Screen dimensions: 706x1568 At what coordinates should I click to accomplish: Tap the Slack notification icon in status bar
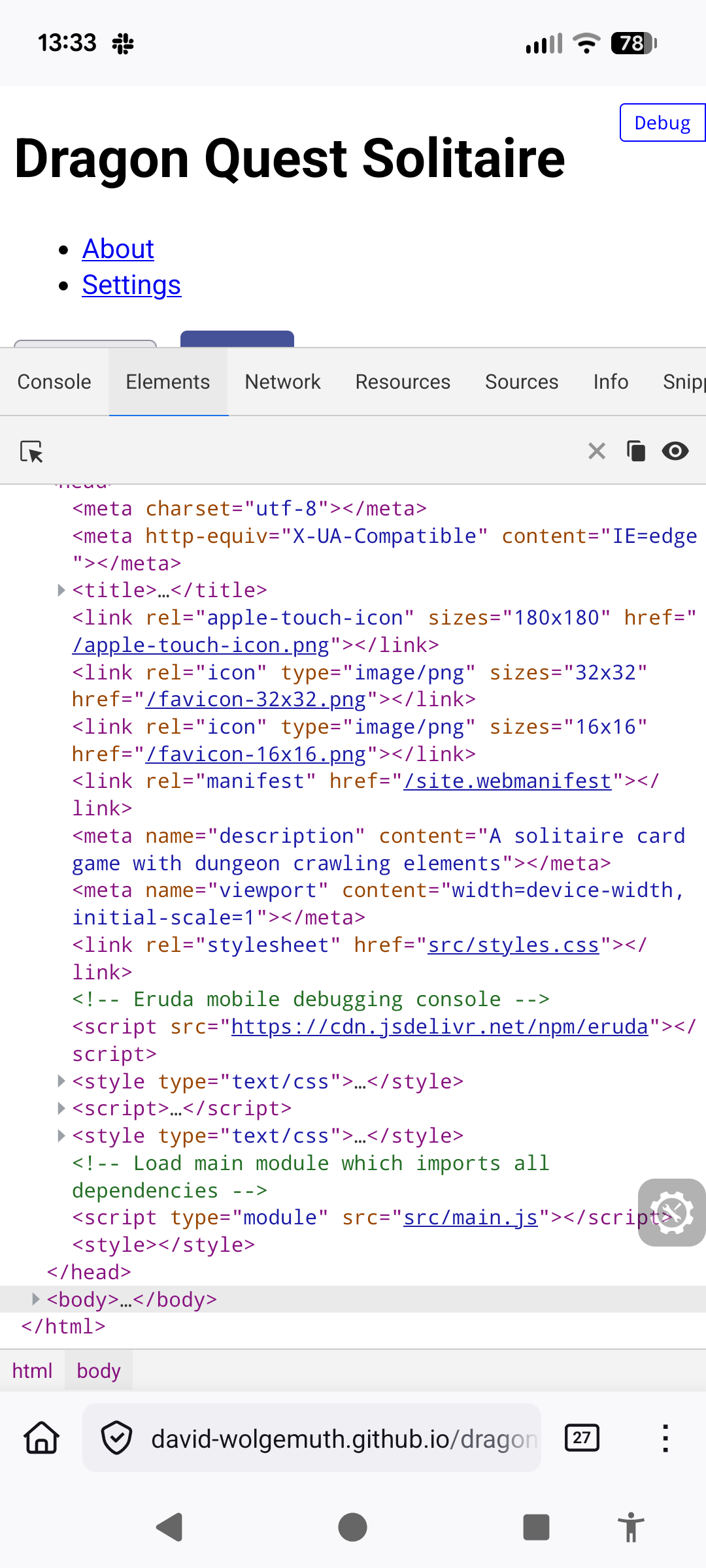123,44
